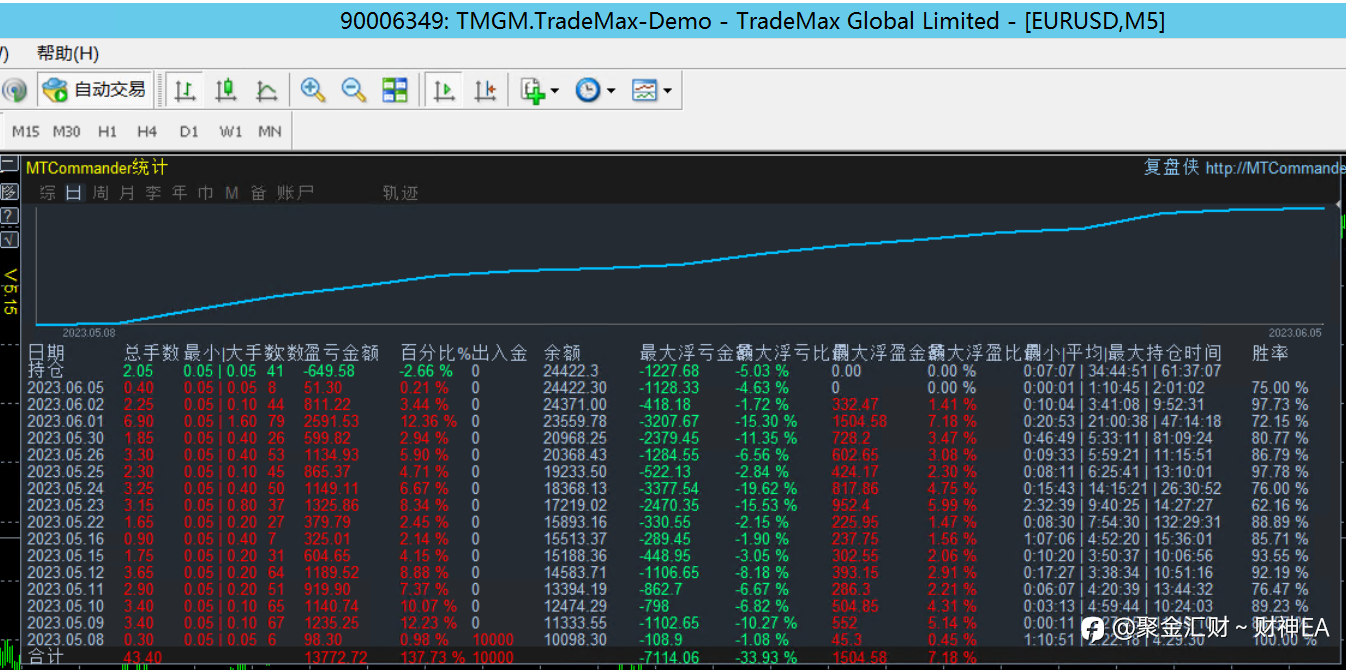Switch to the 轨迹 track tab
This screenshot has height=670, width=1346.
point(400,193)
